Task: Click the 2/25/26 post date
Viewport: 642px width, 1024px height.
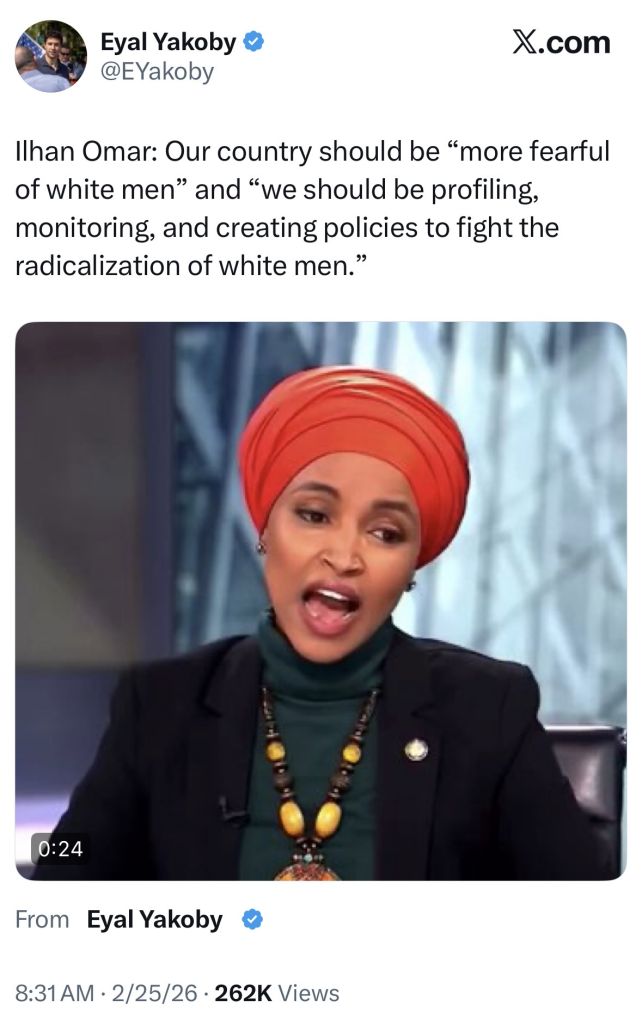Action: 154,993
